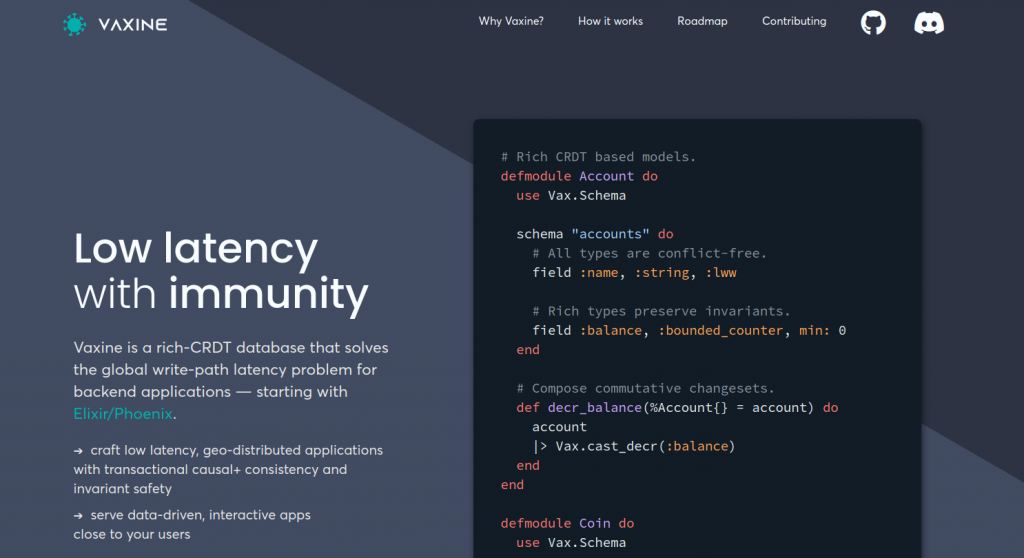Open the GitHub repository icon
1024x558 pixels.
(873, 23)
